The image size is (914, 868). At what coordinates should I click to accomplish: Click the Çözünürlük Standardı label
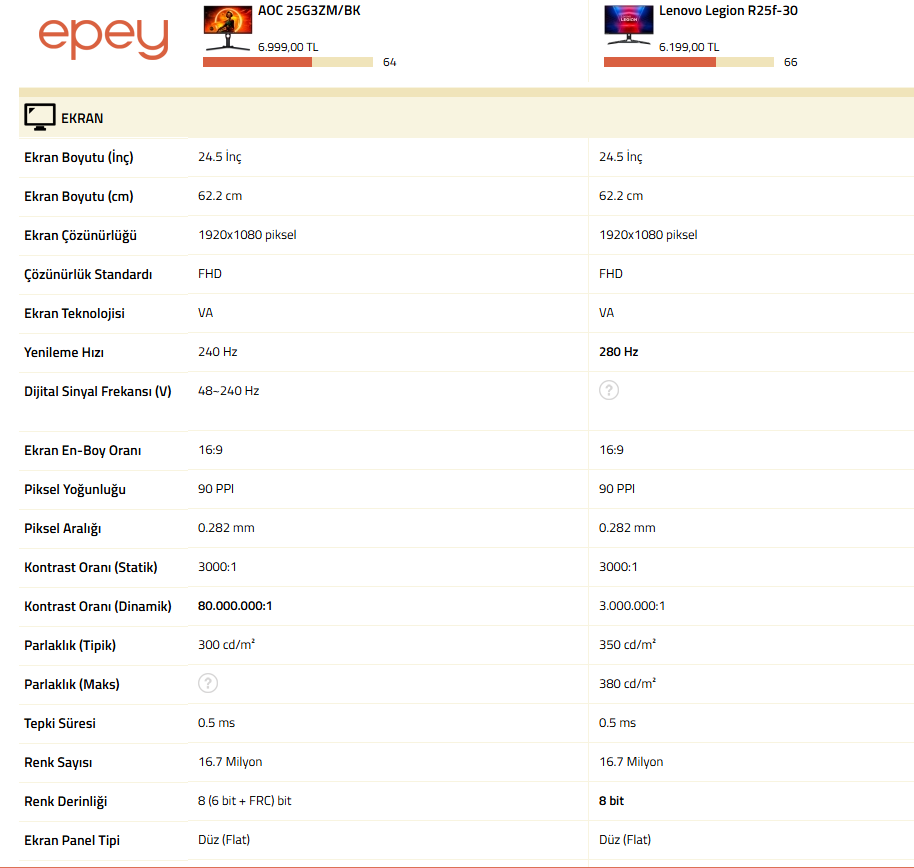point(88,275)
